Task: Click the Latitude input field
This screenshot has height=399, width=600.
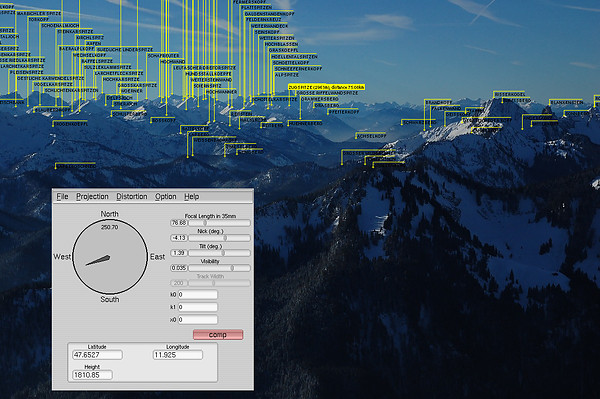Action: [97, 355]
